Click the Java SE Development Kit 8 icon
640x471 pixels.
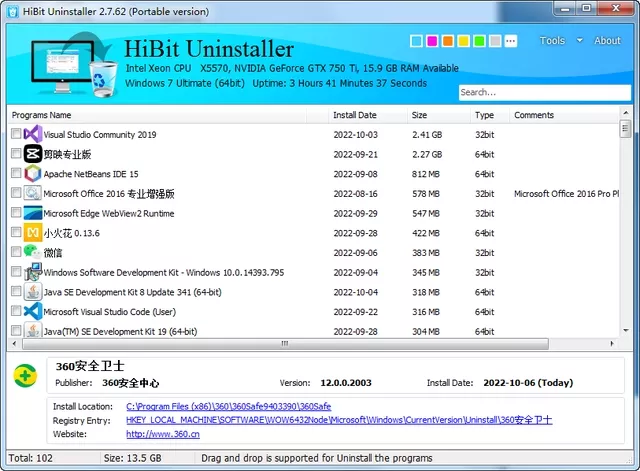33,292
